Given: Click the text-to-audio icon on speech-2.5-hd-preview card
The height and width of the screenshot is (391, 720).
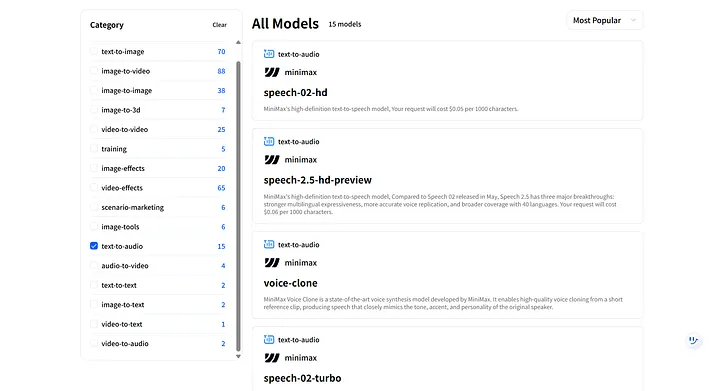Looking at the screenshot, I should 269,141.
